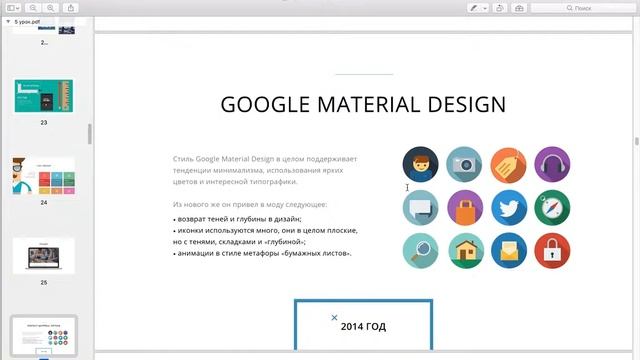Click the green compass icon

coord(552,207)
